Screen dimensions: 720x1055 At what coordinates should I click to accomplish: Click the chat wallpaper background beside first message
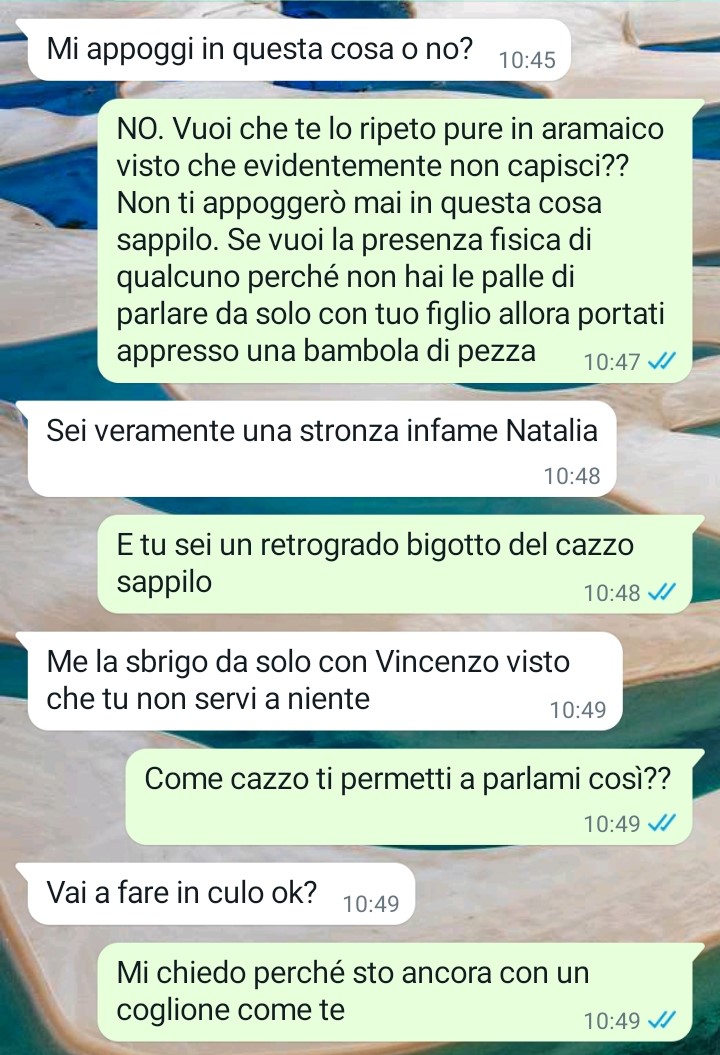click(x=643, y=50)
